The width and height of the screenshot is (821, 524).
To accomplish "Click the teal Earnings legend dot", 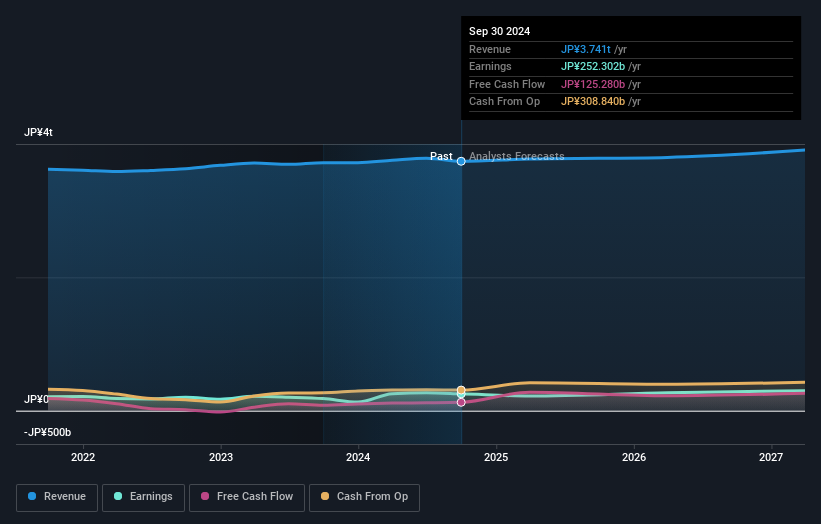I will 118,496.
